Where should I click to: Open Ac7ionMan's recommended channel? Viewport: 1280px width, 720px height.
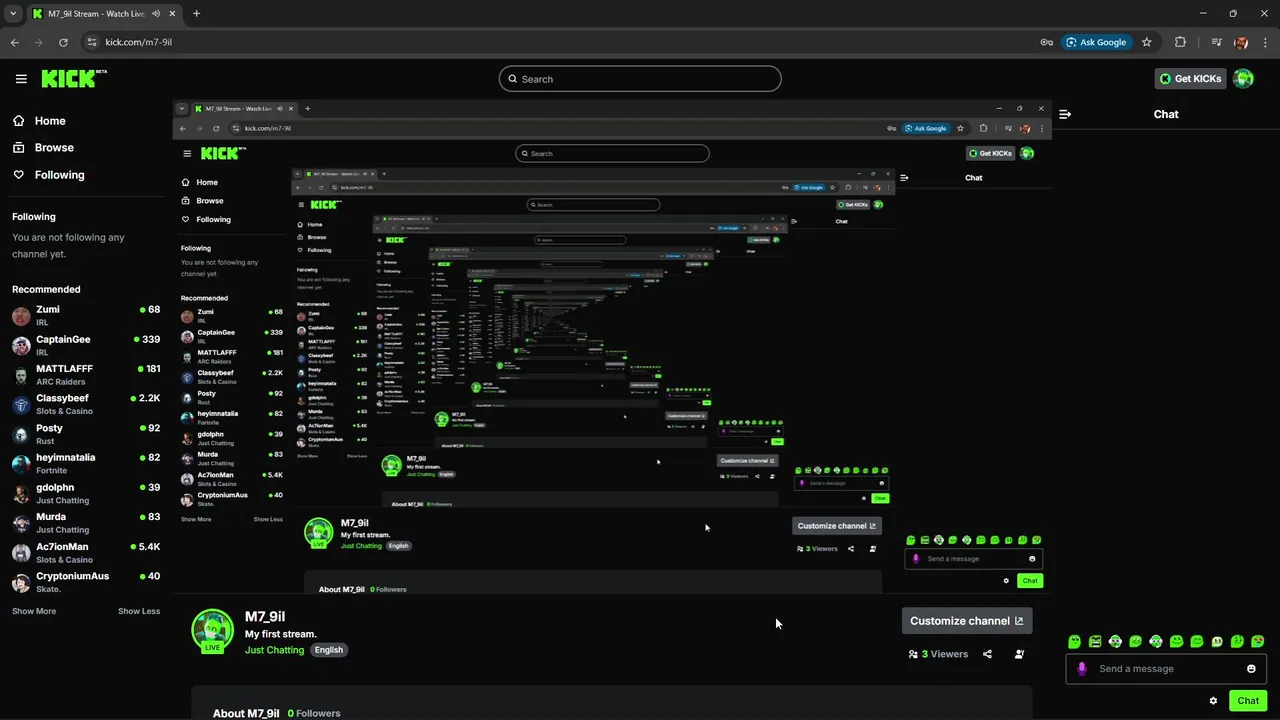click(x=86, y=553)
